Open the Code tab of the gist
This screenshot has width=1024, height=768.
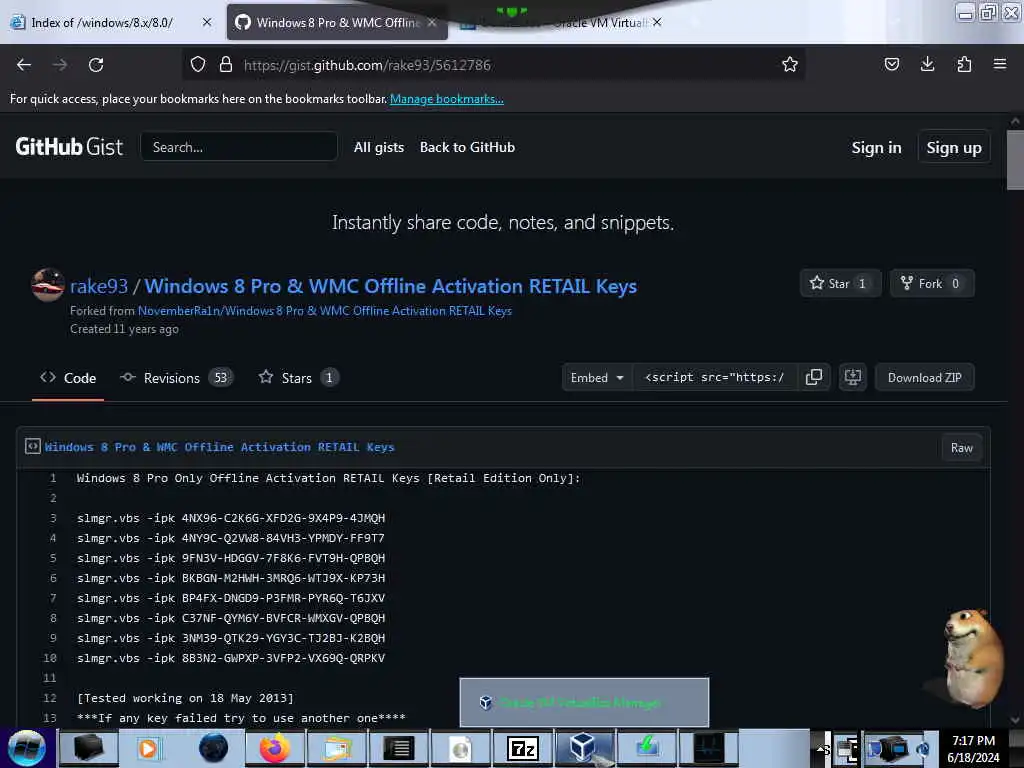tap(68, 378)
